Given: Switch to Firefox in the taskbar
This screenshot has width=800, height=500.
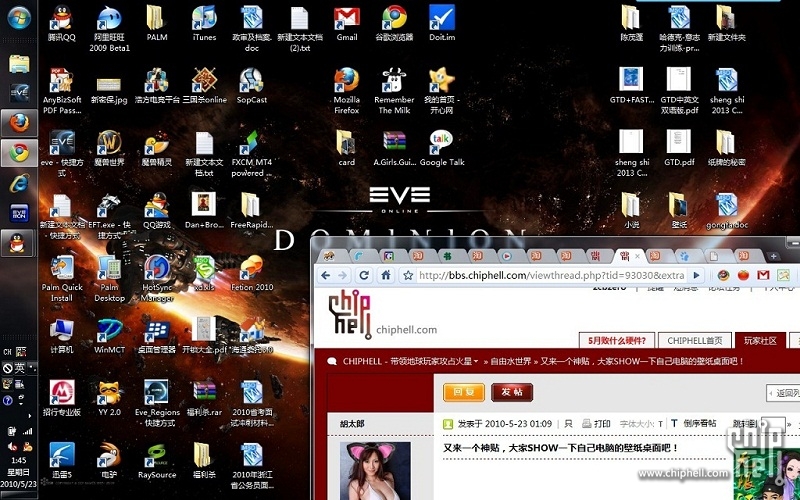Looking at the screenshot, I should (19, 123).
